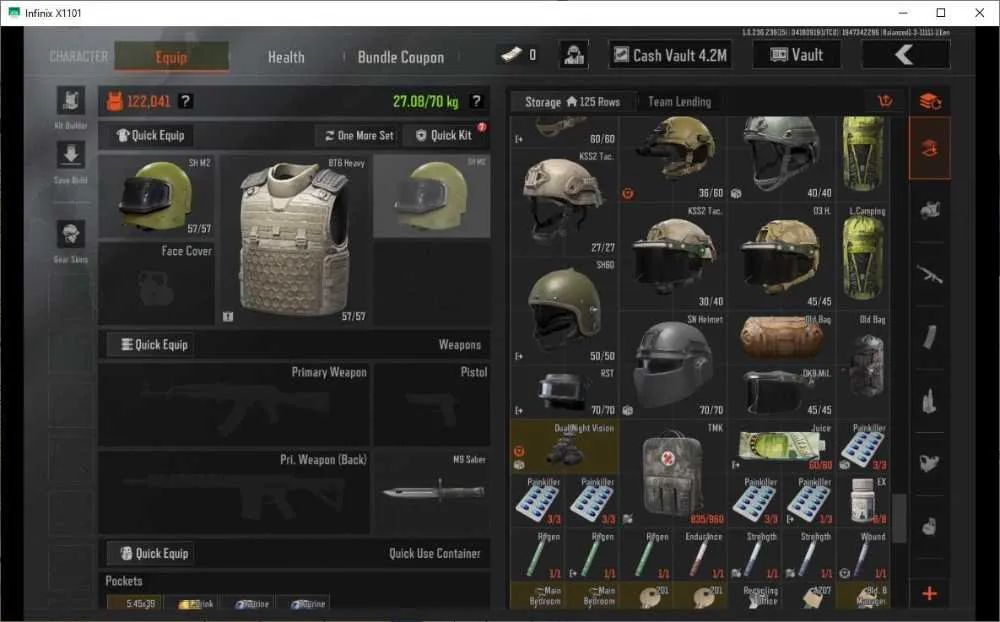
Task: Click the cash banknote icon showing 0
Action: (x=511, y=55)
